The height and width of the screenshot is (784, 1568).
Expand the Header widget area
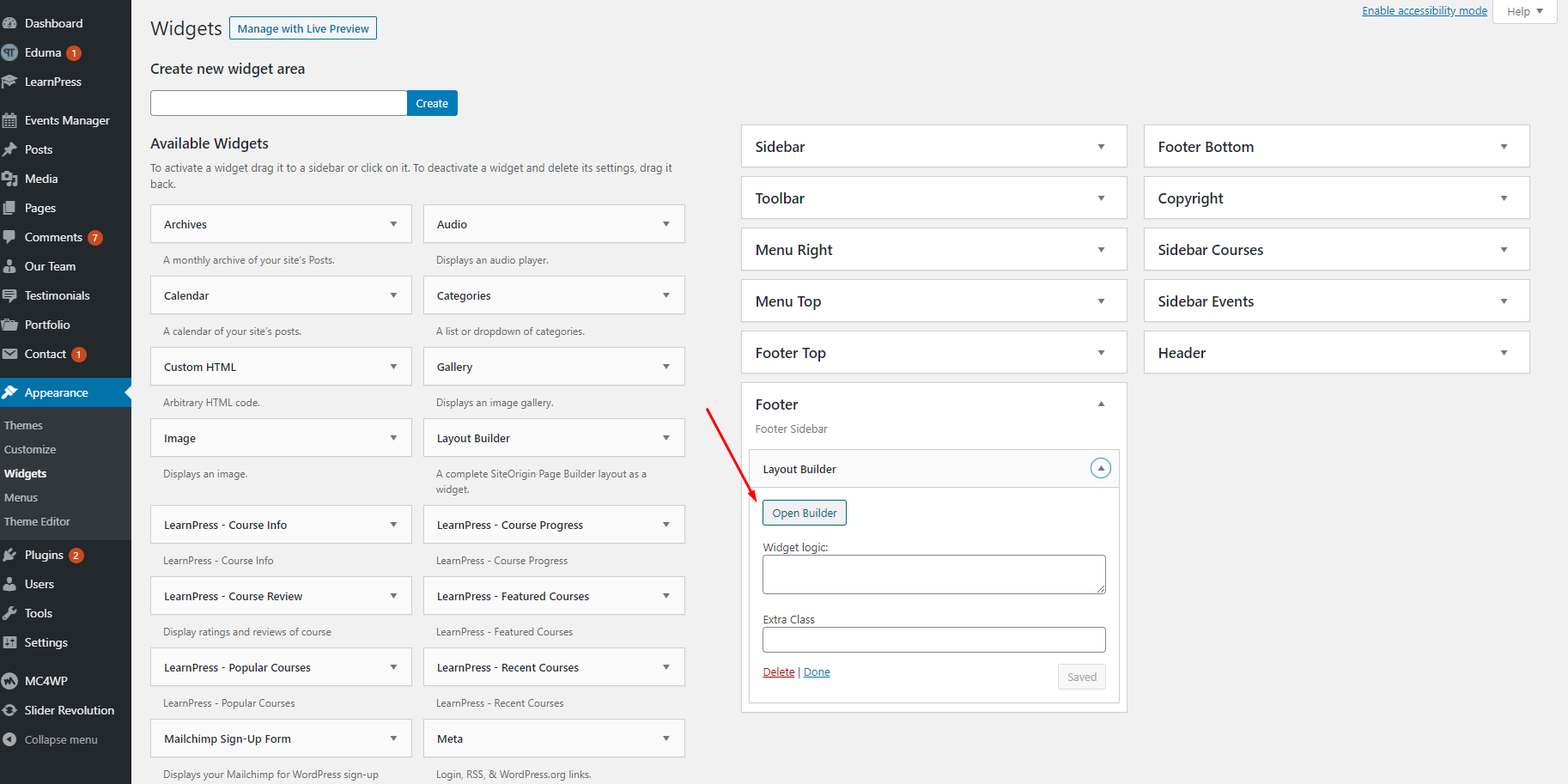[1504, 353]
